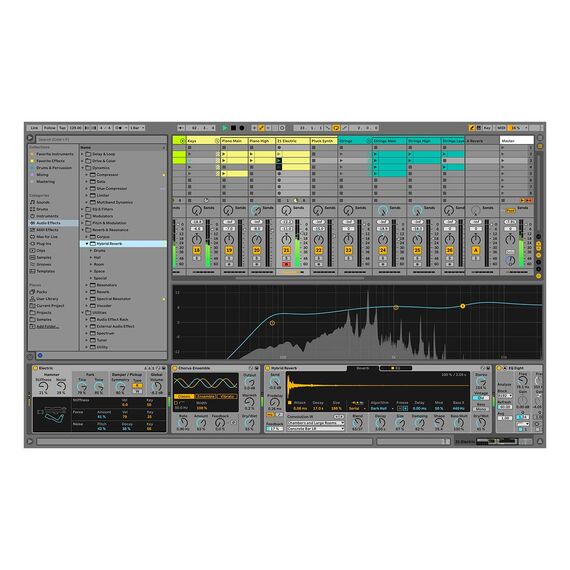
Task: Click the Stop transport button
Action: point(233,128)
